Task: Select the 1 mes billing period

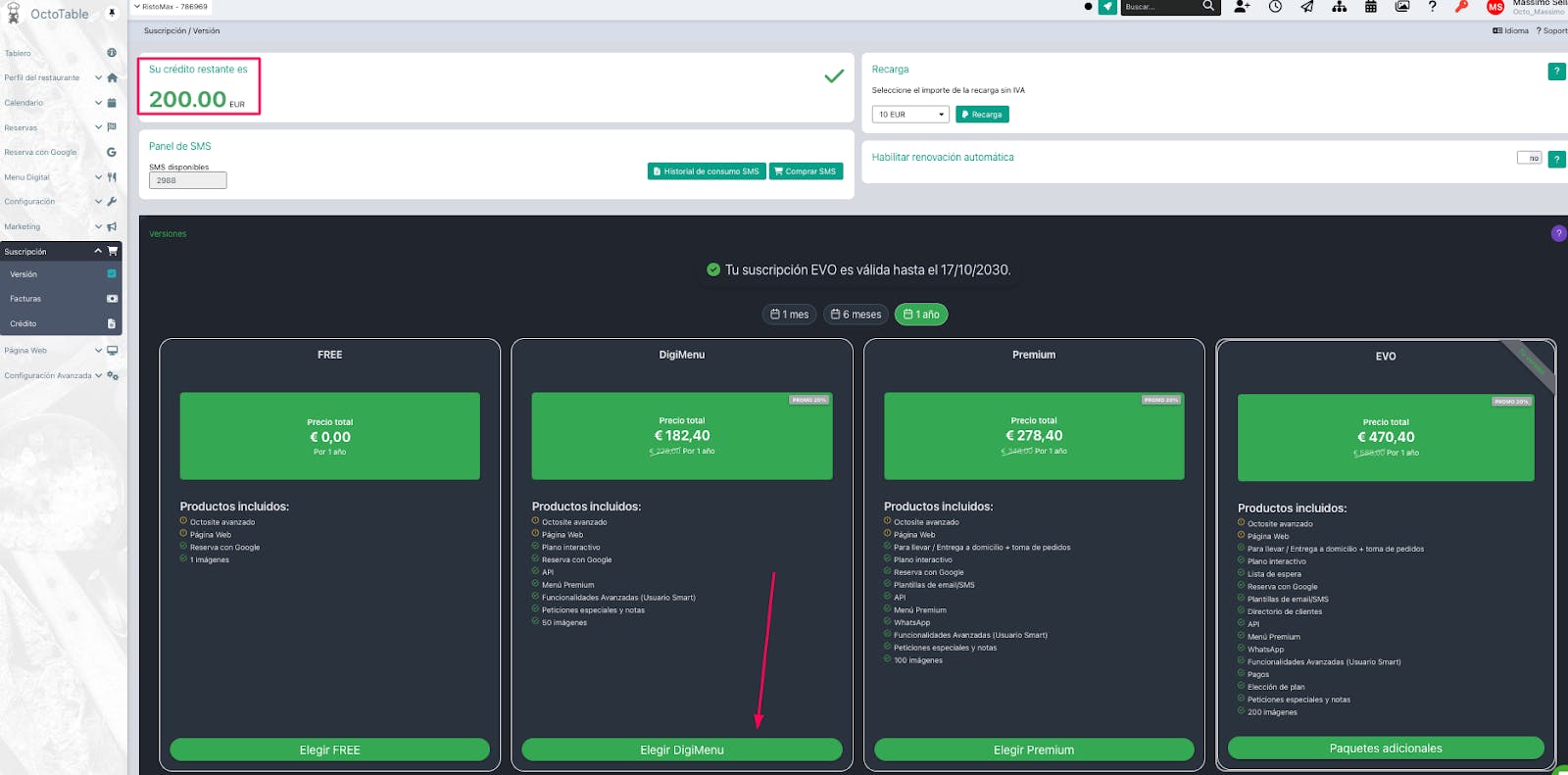Action: click(x=790, y=315)
